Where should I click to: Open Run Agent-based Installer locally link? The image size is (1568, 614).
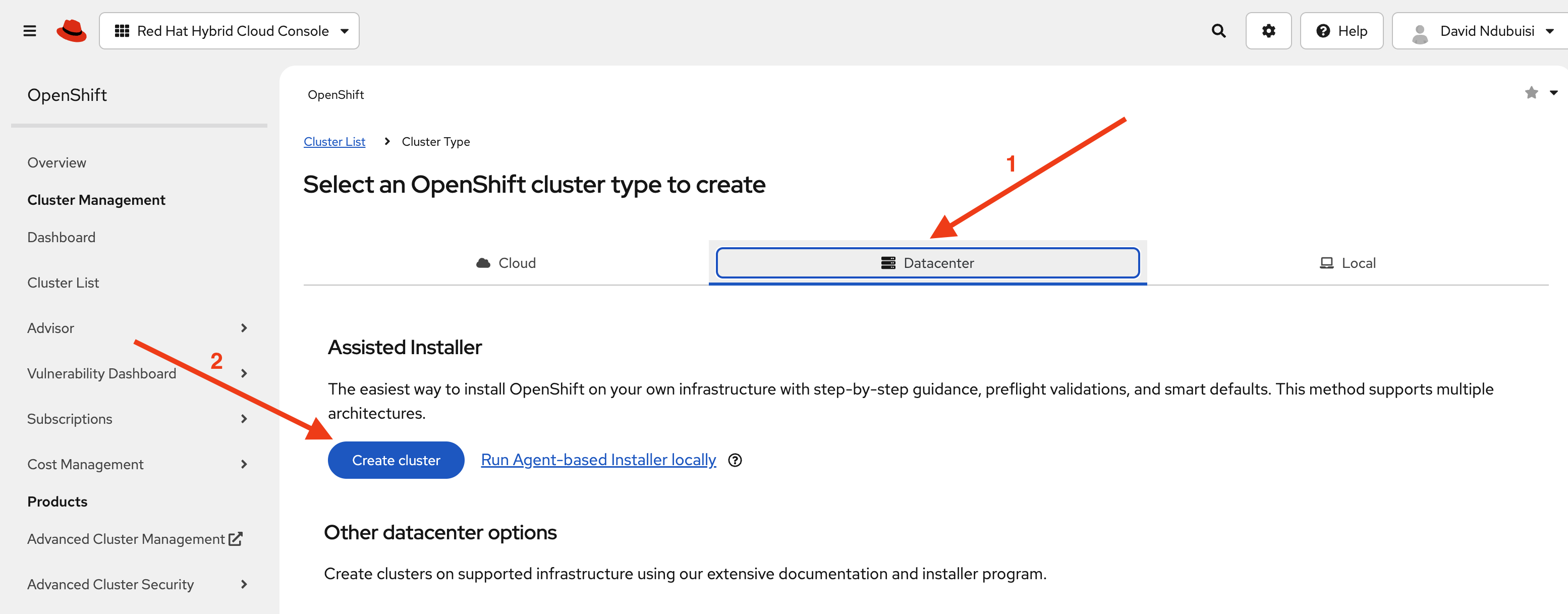(598, 460)
